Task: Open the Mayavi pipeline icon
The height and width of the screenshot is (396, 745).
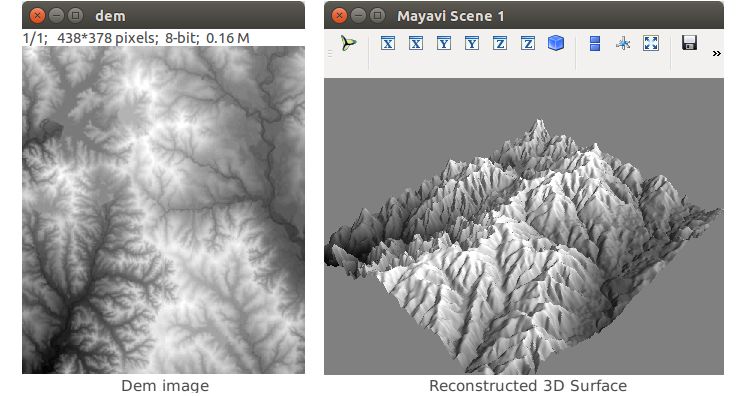Action: pos(348,43)
